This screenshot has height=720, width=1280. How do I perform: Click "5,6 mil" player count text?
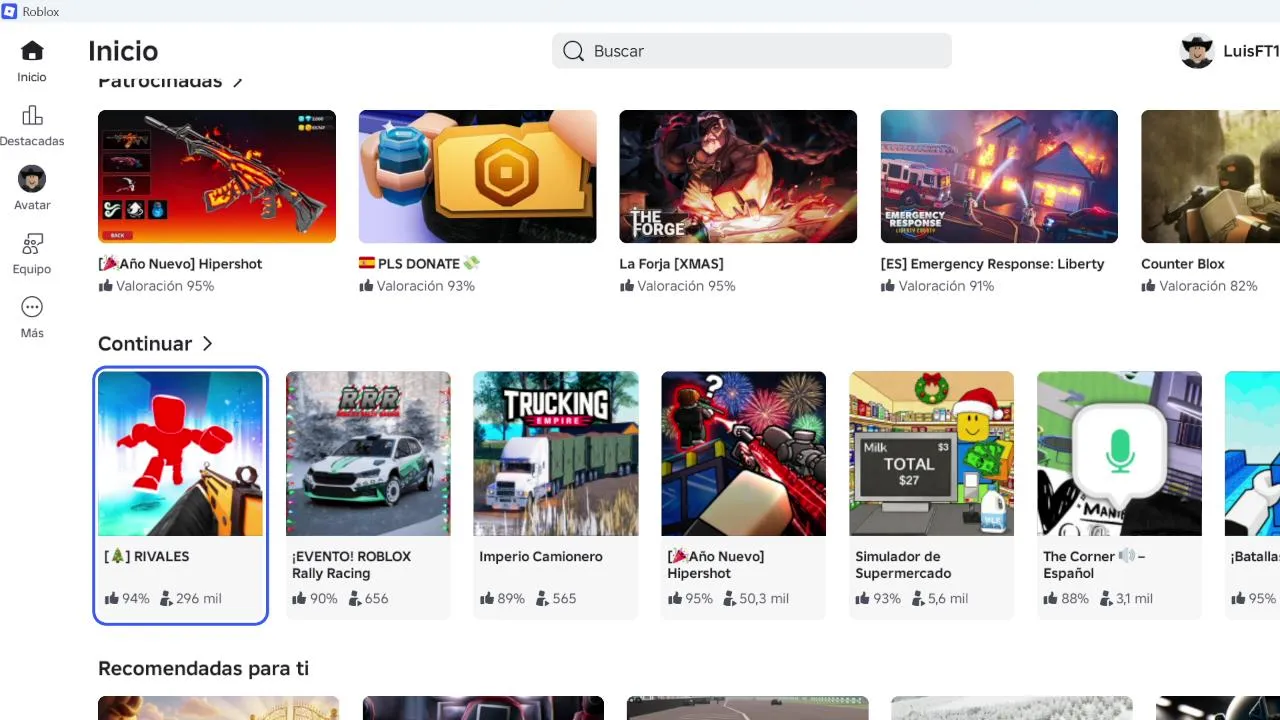pos(948,599)
